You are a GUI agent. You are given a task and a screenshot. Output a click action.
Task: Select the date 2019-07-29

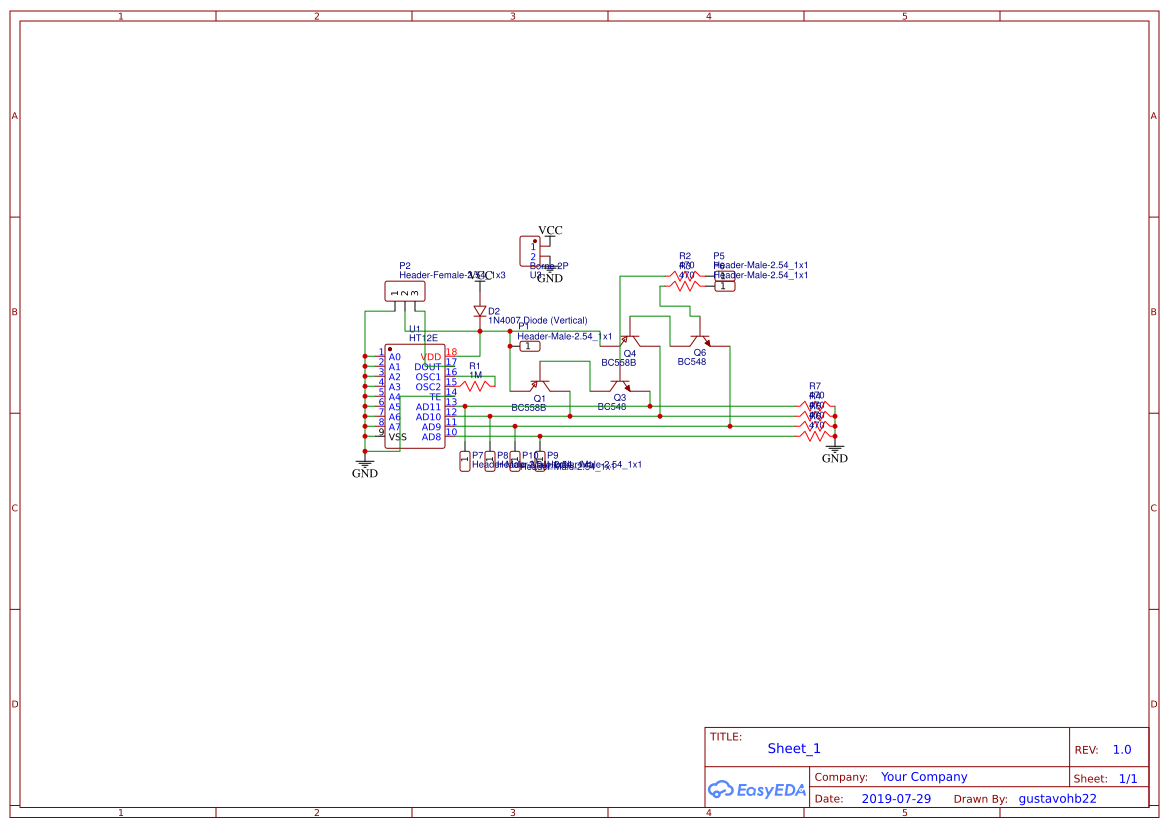(x=896, y=798)
